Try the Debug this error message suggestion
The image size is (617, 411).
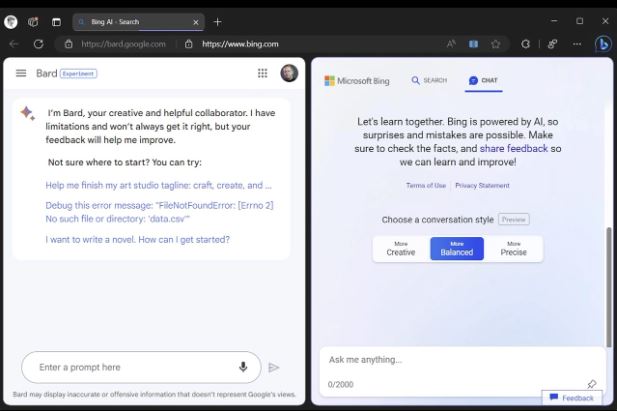tap(159, 212)
